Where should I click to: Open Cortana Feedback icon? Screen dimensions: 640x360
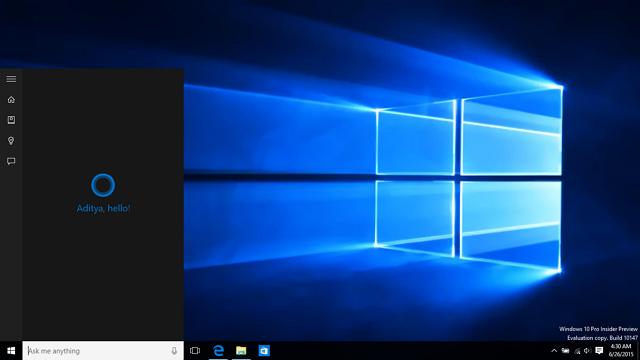click(x=11, y=161)
